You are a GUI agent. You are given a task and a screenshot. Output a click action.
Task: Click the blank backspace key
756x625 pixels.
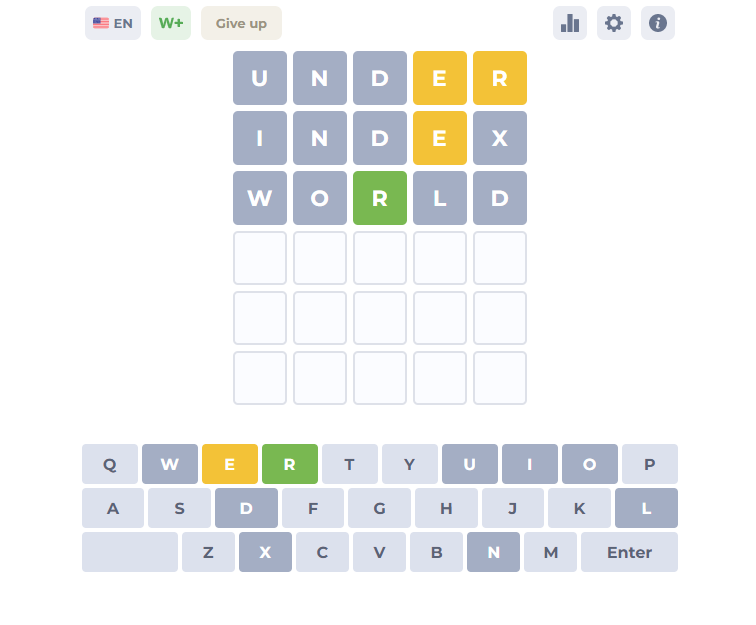pos(130,552)
